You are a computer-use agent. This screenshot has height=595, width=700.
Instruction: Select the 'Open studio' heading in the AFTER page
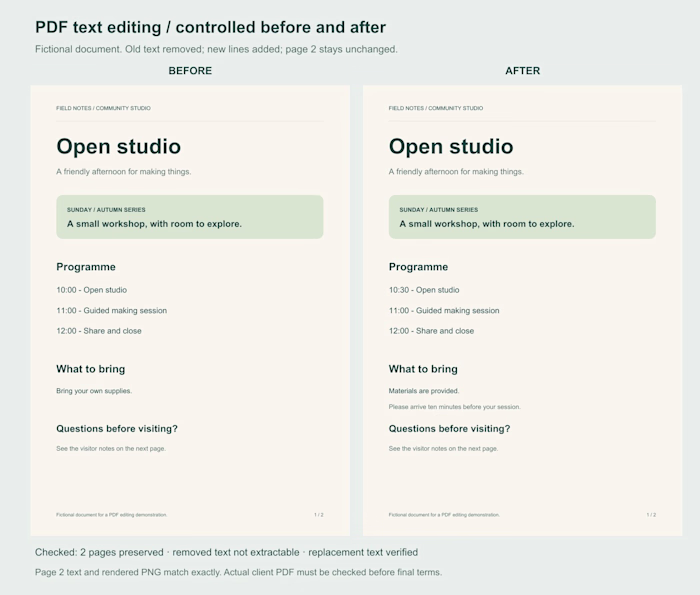451,146
